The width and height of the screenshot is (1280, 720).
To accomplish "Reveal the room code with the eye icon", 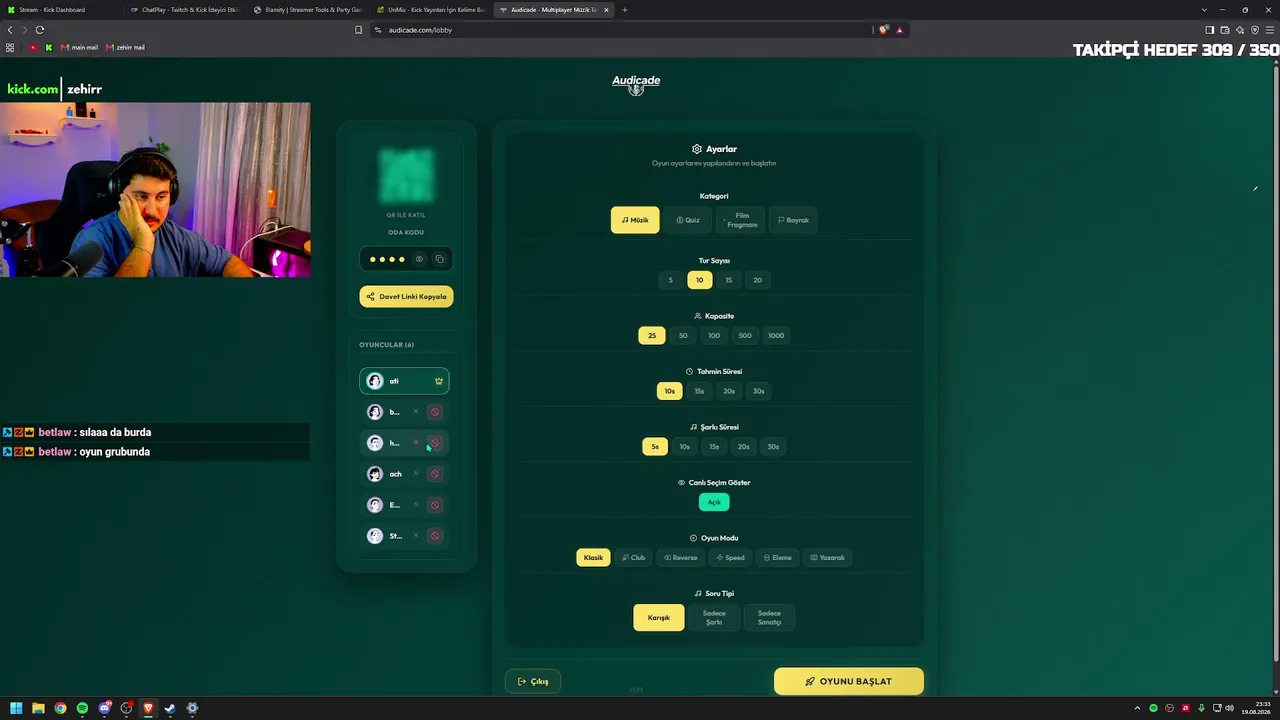I will [x=419, y=259].
